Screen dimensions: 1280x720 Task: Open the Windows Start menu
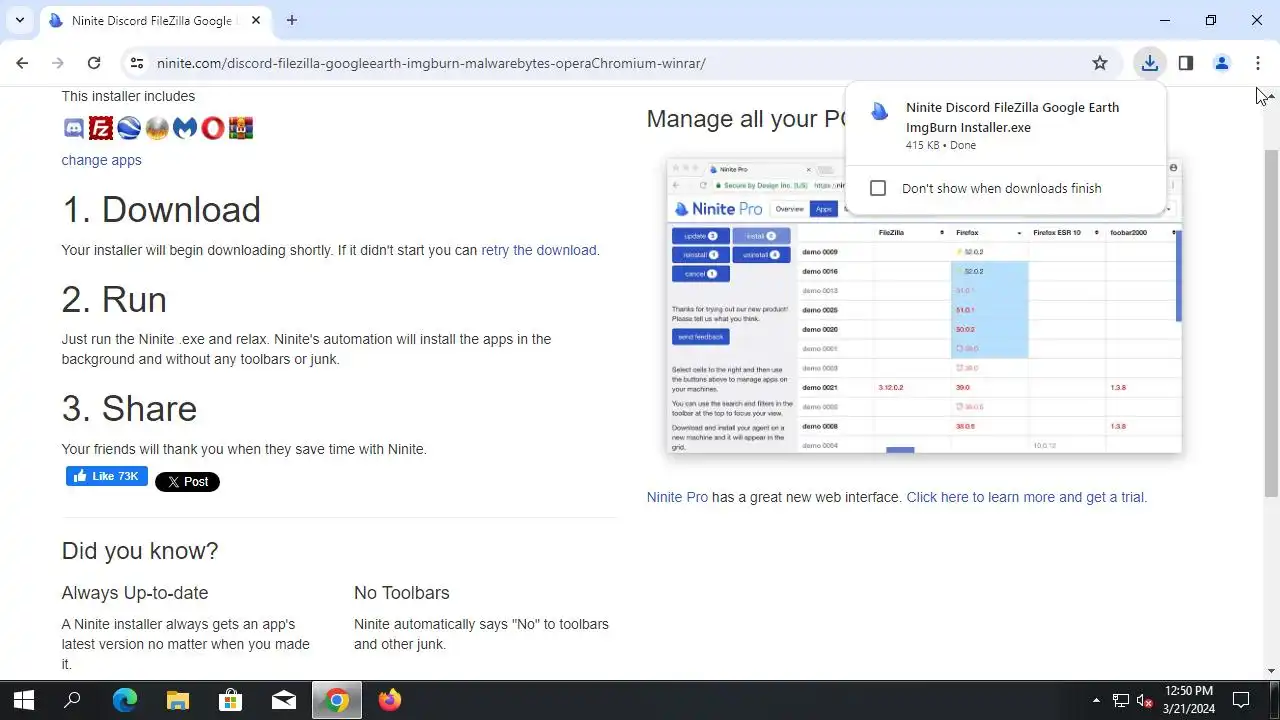[24, 700]
